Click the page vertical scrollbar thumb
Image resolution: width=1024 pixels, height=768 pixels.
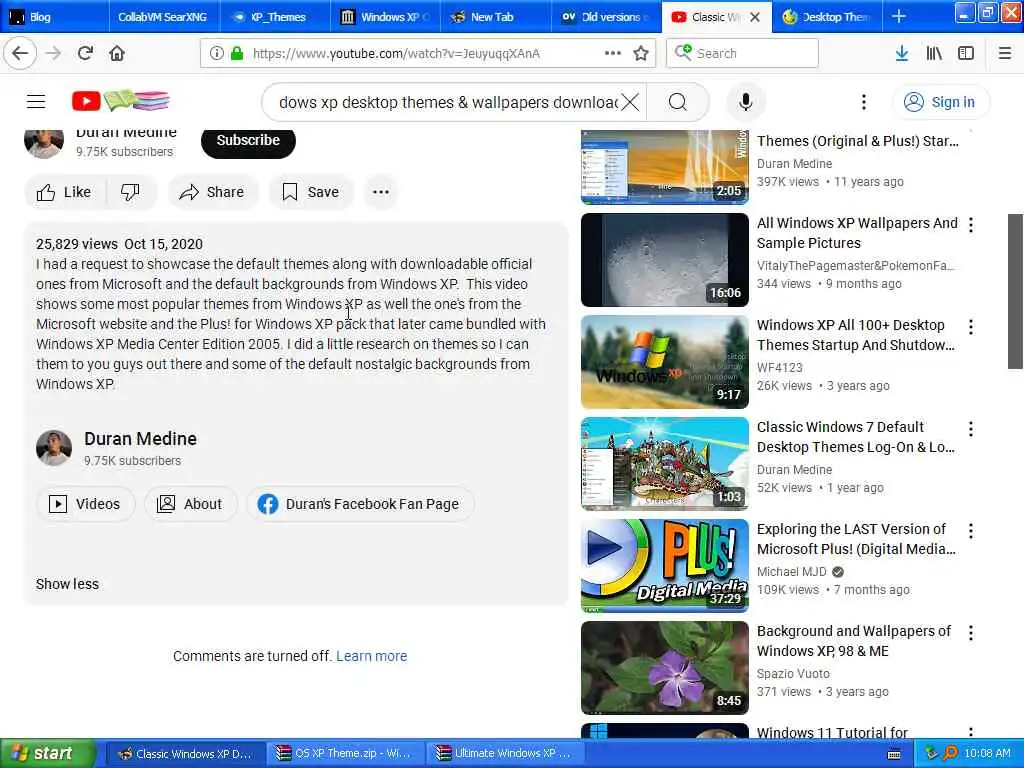tap(1016, 291)
